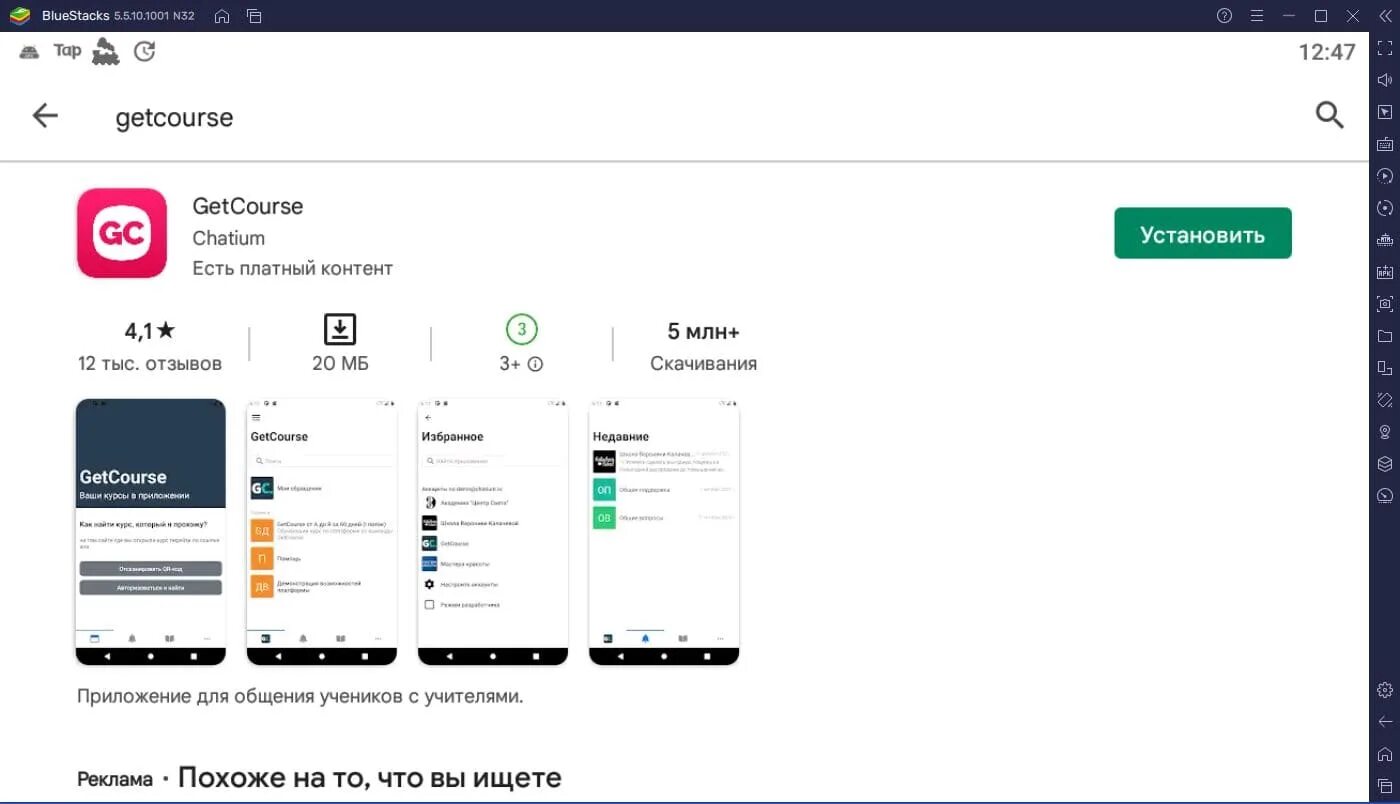This screenshot has height=804, width=1400.
Task: Click the Есть платный контент label
Action: click(x=293, y=268)
